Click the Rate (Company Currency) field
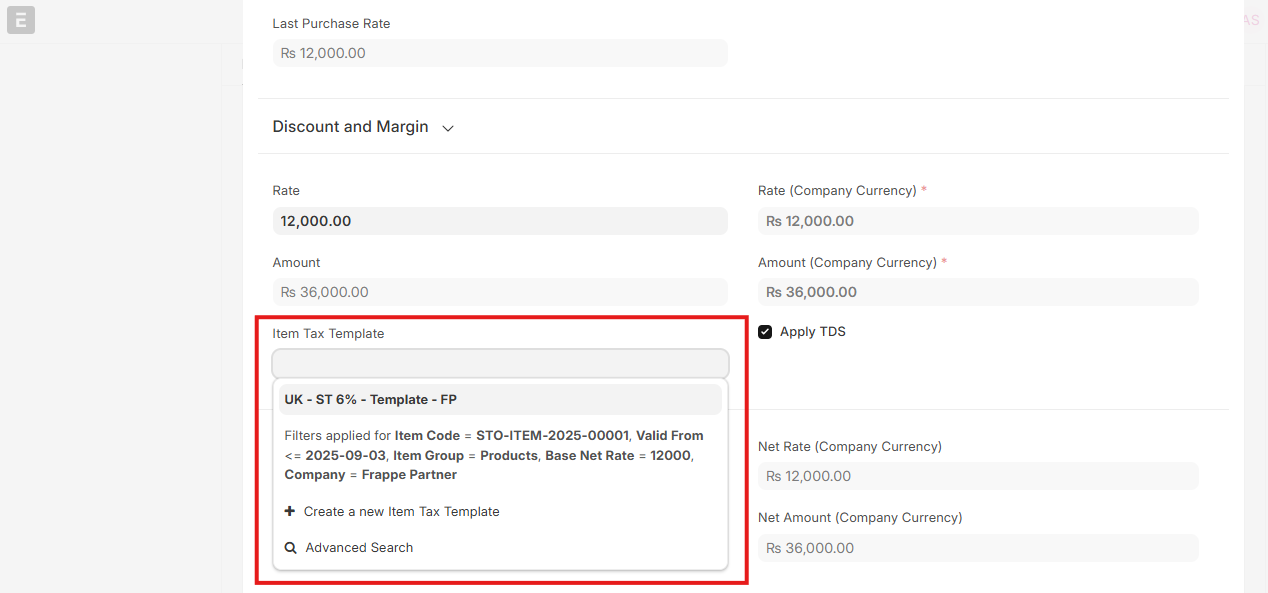The height and width of the screenshot is (593, 1268). click(x=977, y=221)
